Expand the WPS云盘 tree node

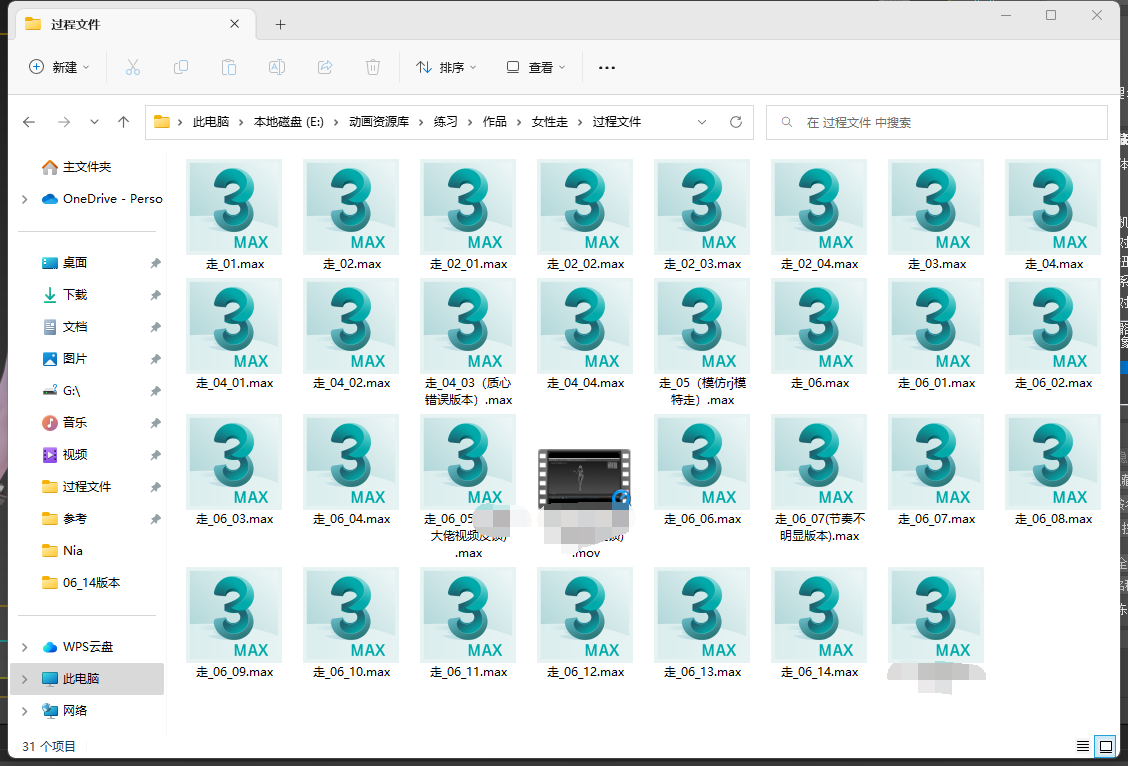point(25,647)
